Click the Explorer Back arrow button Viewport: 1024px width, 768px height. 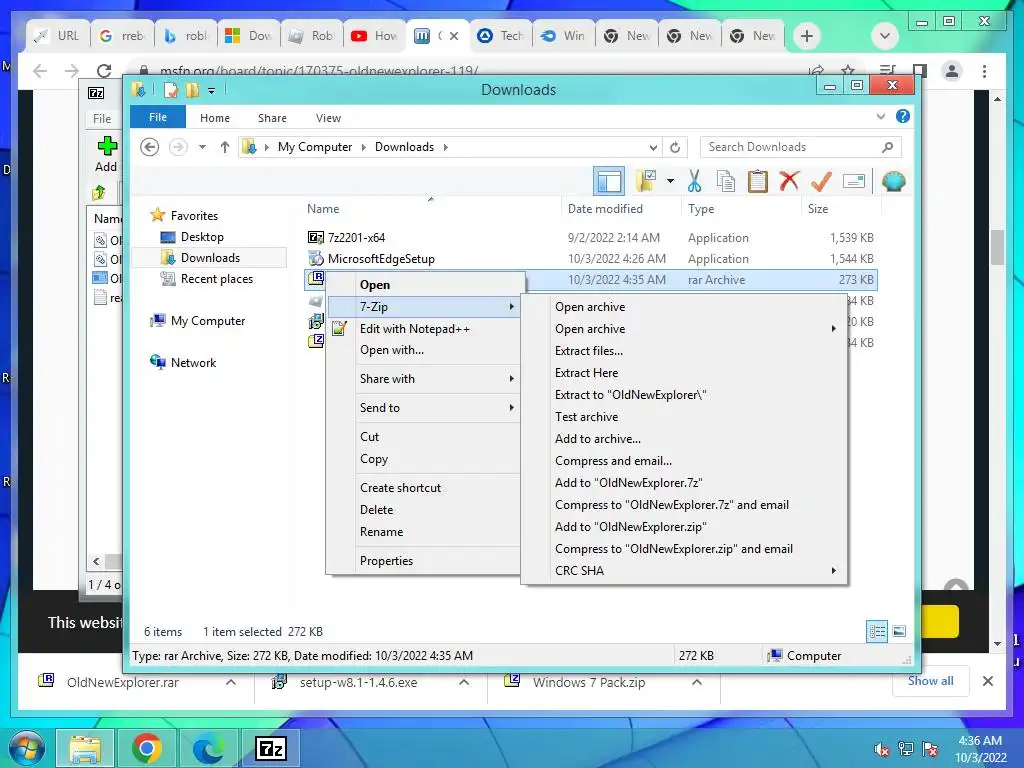click(150, 147)
